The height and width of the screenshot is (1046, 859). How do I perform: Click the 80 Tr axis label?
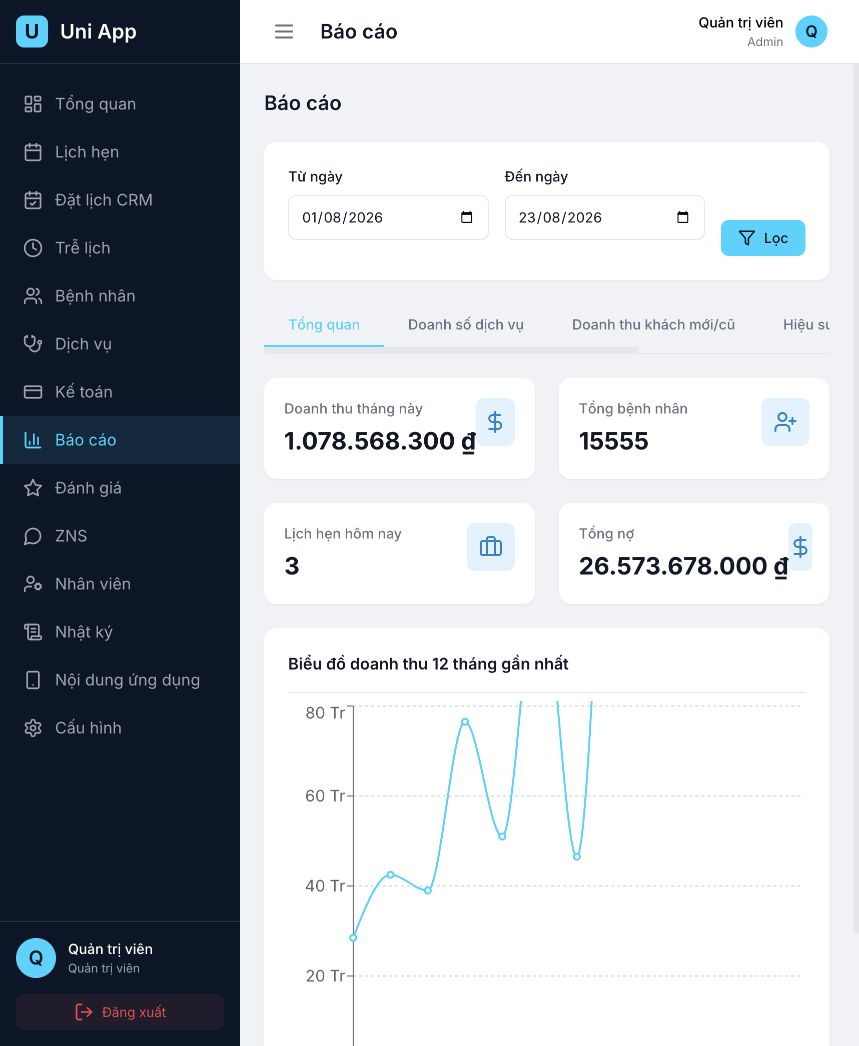point(325,713)
